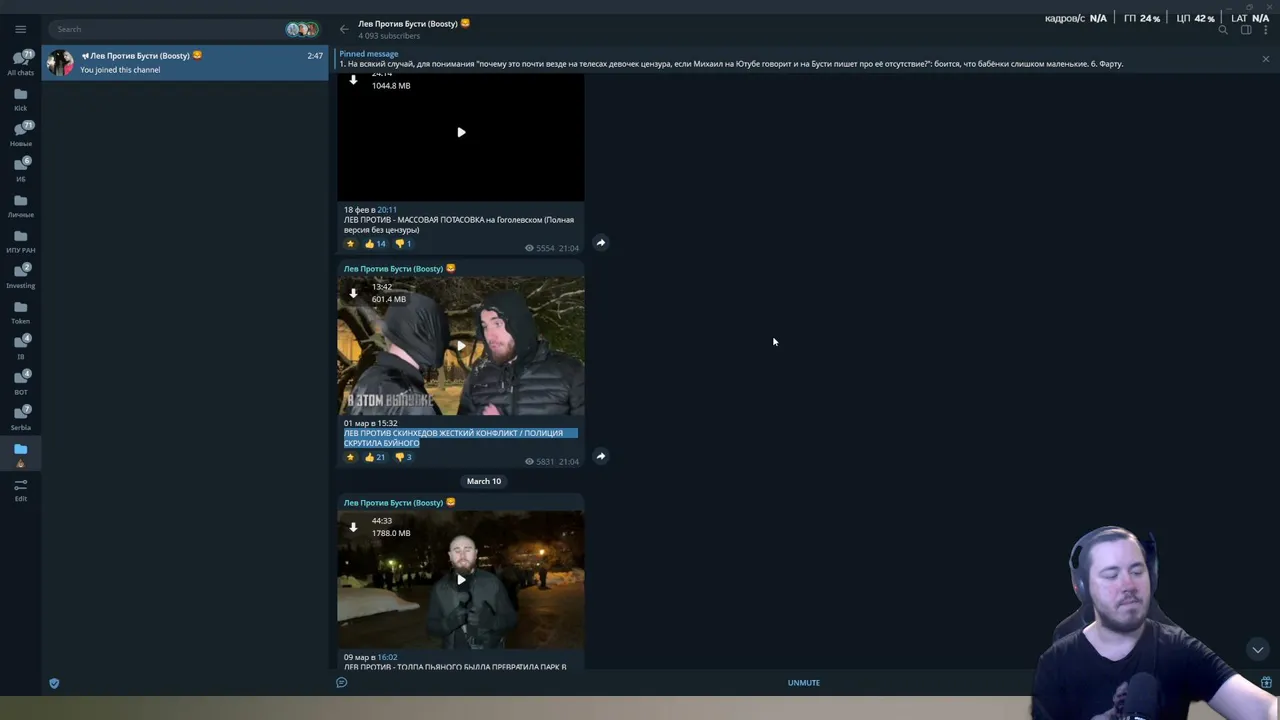The height and width of the screenshot is (720, 1280).
Task: Open the channel's three-dot menu
Action: (x=1265, y=30)
